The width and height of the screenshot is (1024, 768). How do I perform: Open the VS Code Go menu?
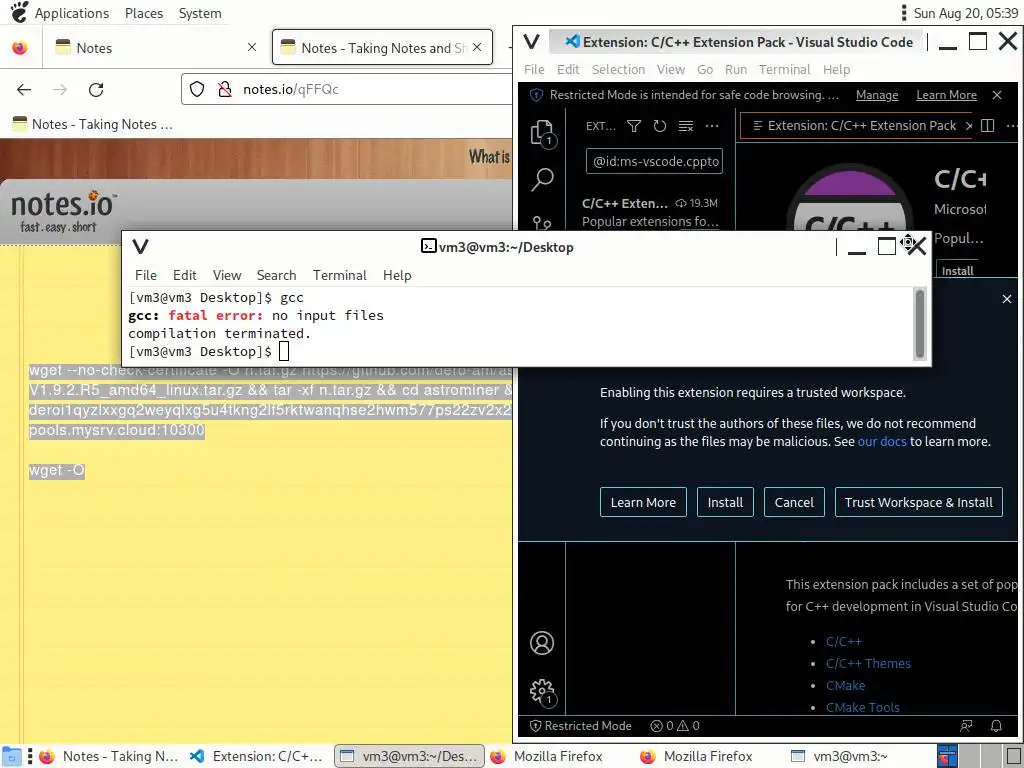click(705, 70)
